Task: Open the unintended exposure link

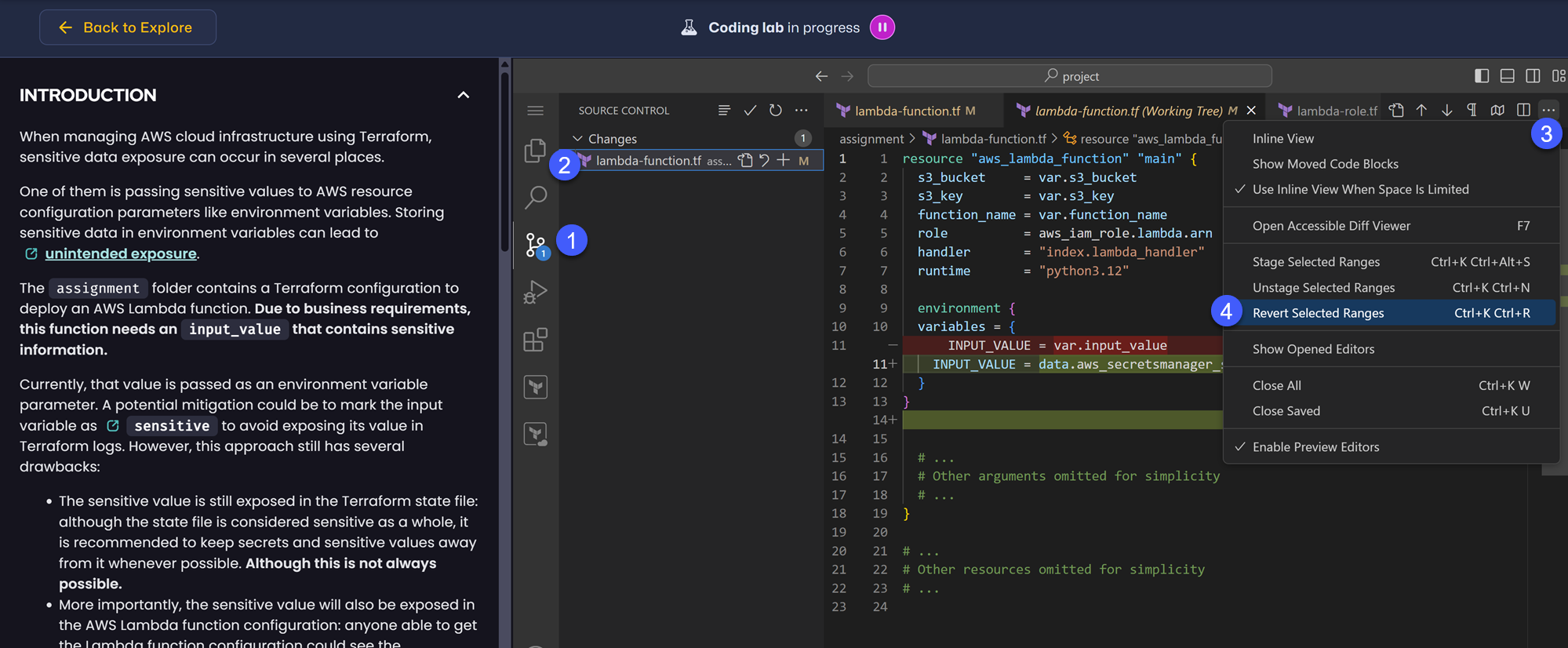Action: pyautogui.click(x=121, y=253)
